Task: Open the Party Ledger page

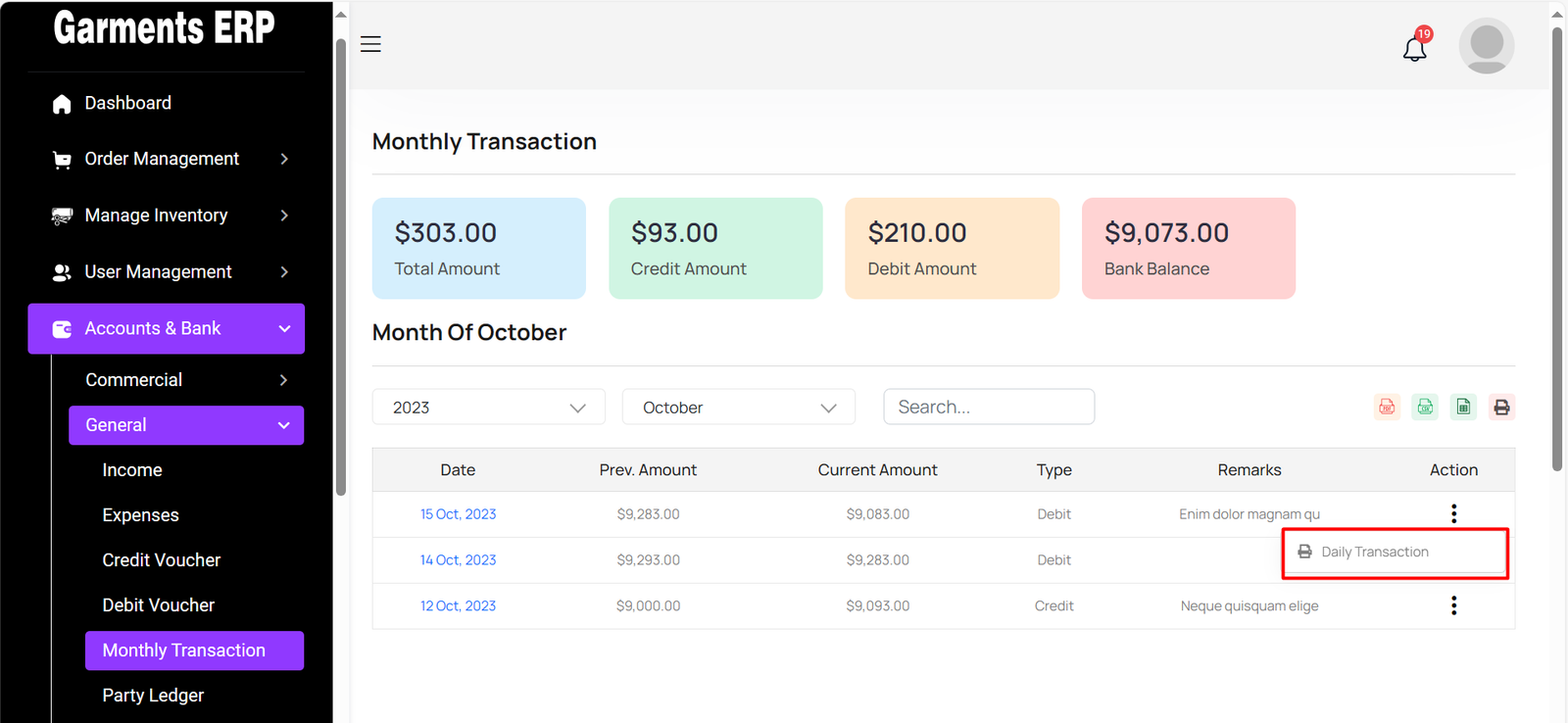Action: click(153, 696)
